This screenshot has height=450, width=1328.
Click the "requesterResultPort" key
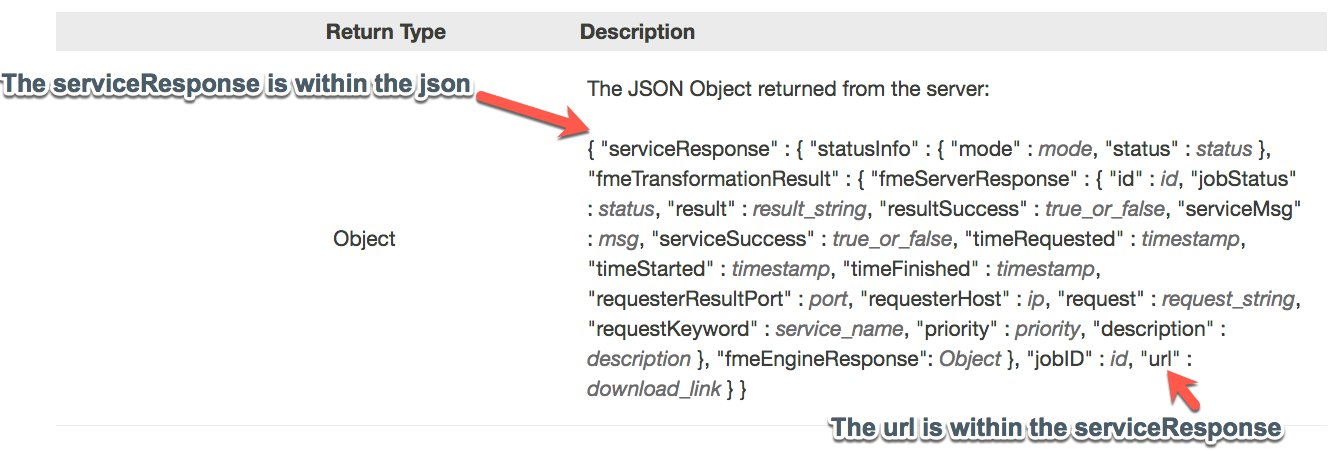pos(700,299)
